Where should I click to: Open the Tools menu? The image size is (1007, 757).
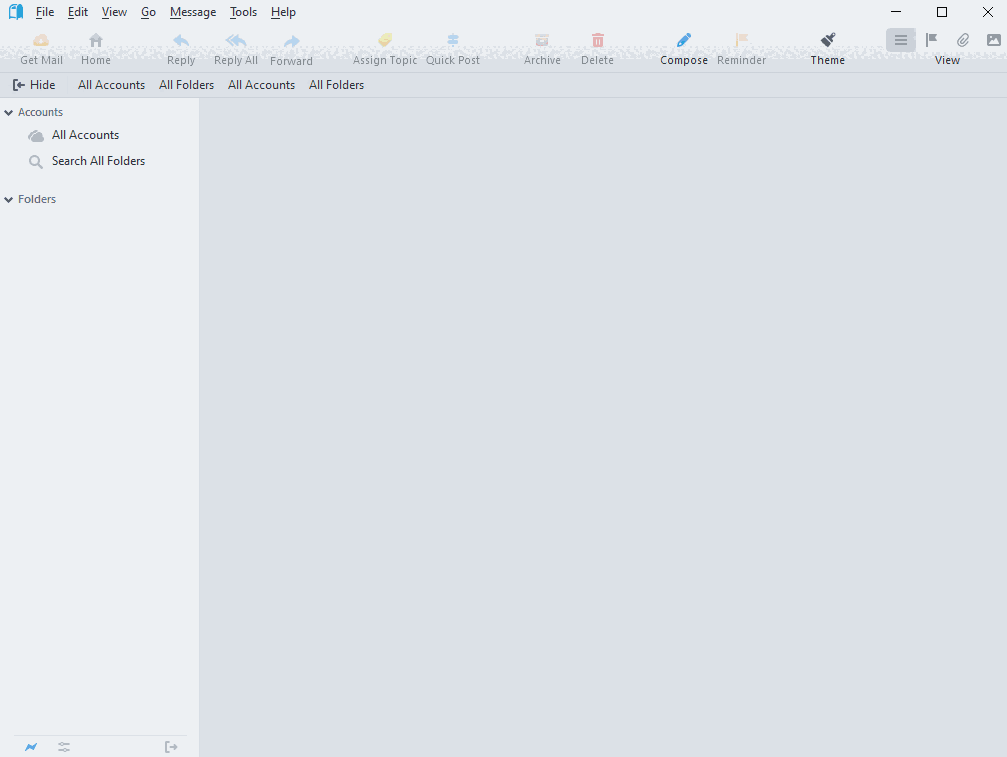(243, 12)
